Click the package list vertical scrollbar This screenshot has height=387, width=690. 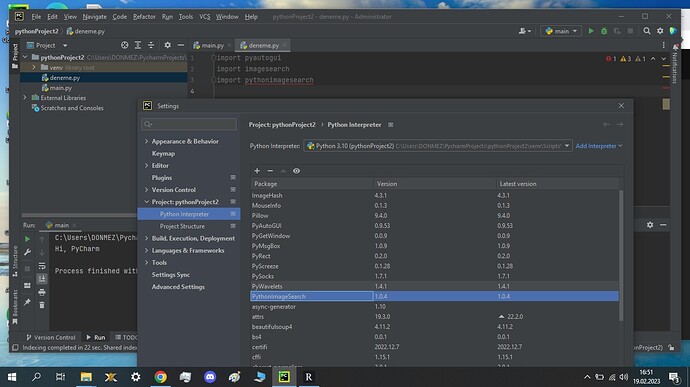(x=621, y=255)
